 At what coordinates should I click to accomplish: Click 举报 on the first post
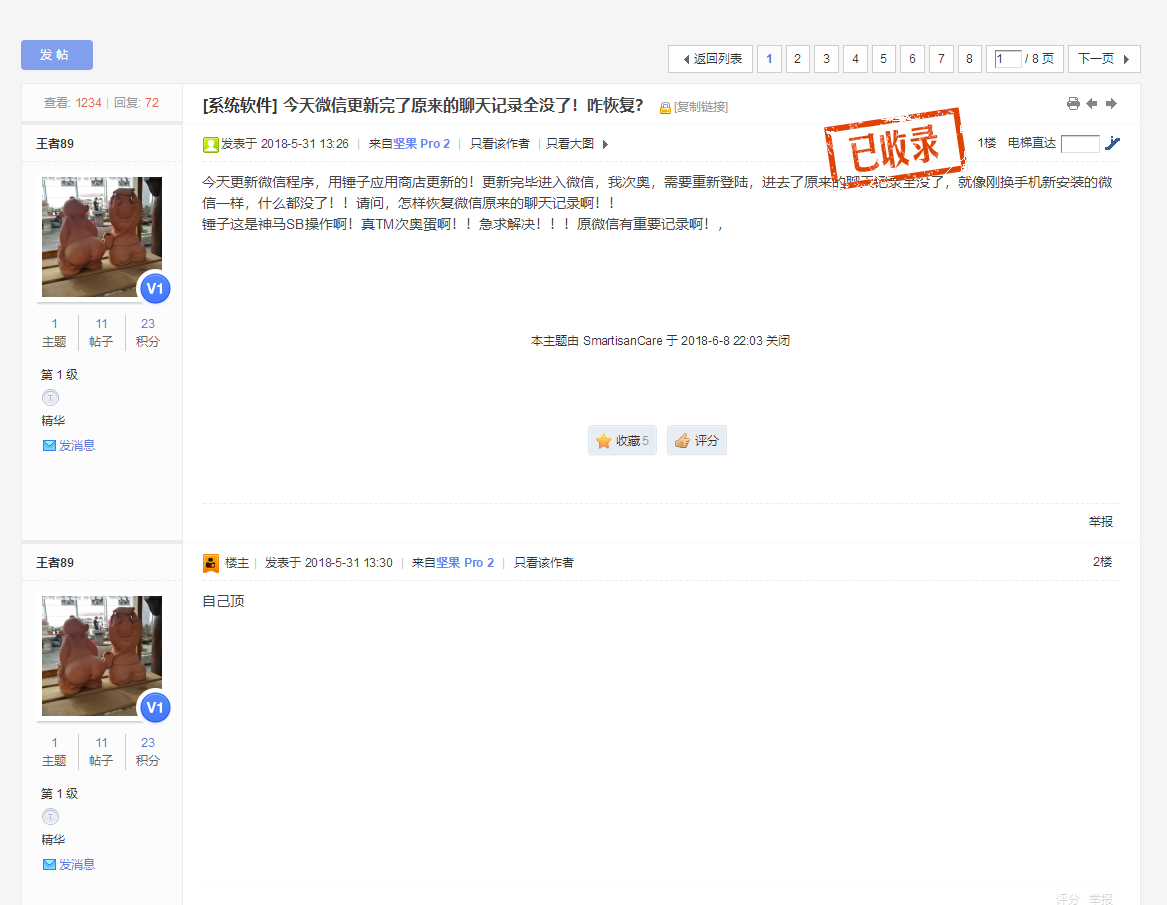point(1101,522)
